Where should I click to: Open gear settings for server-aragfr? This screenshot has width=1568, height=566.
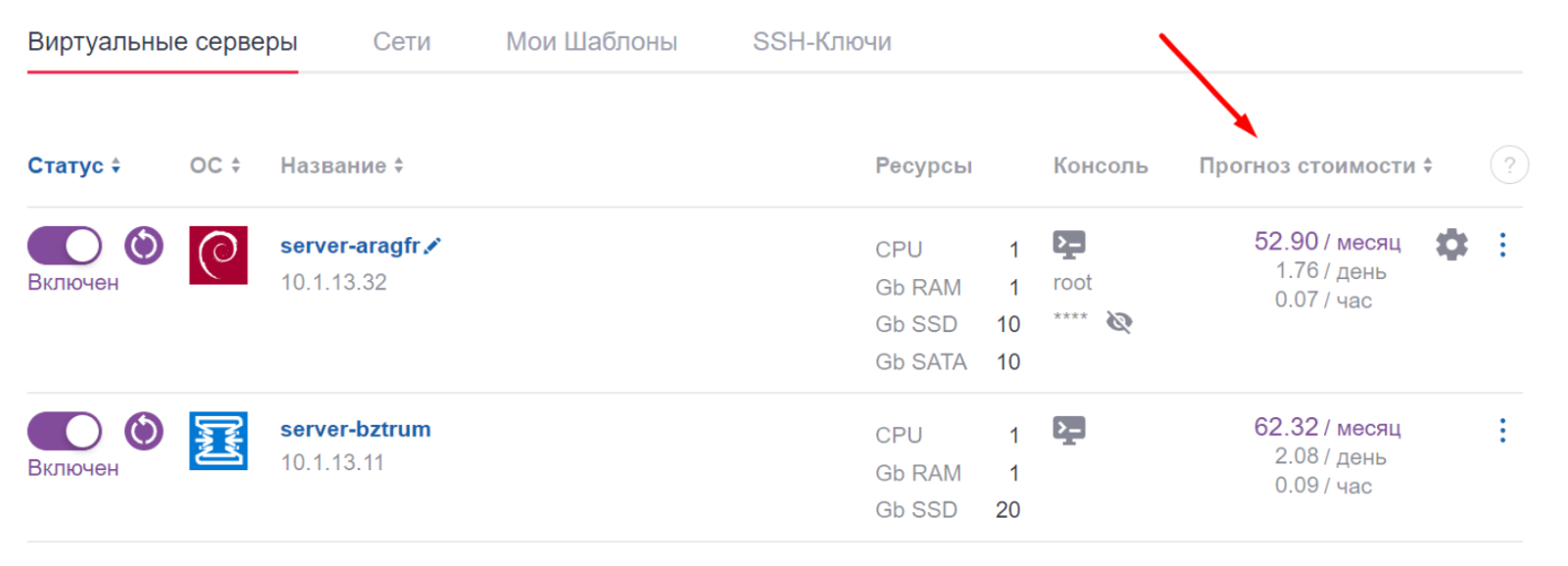(x=1451, y=244)
